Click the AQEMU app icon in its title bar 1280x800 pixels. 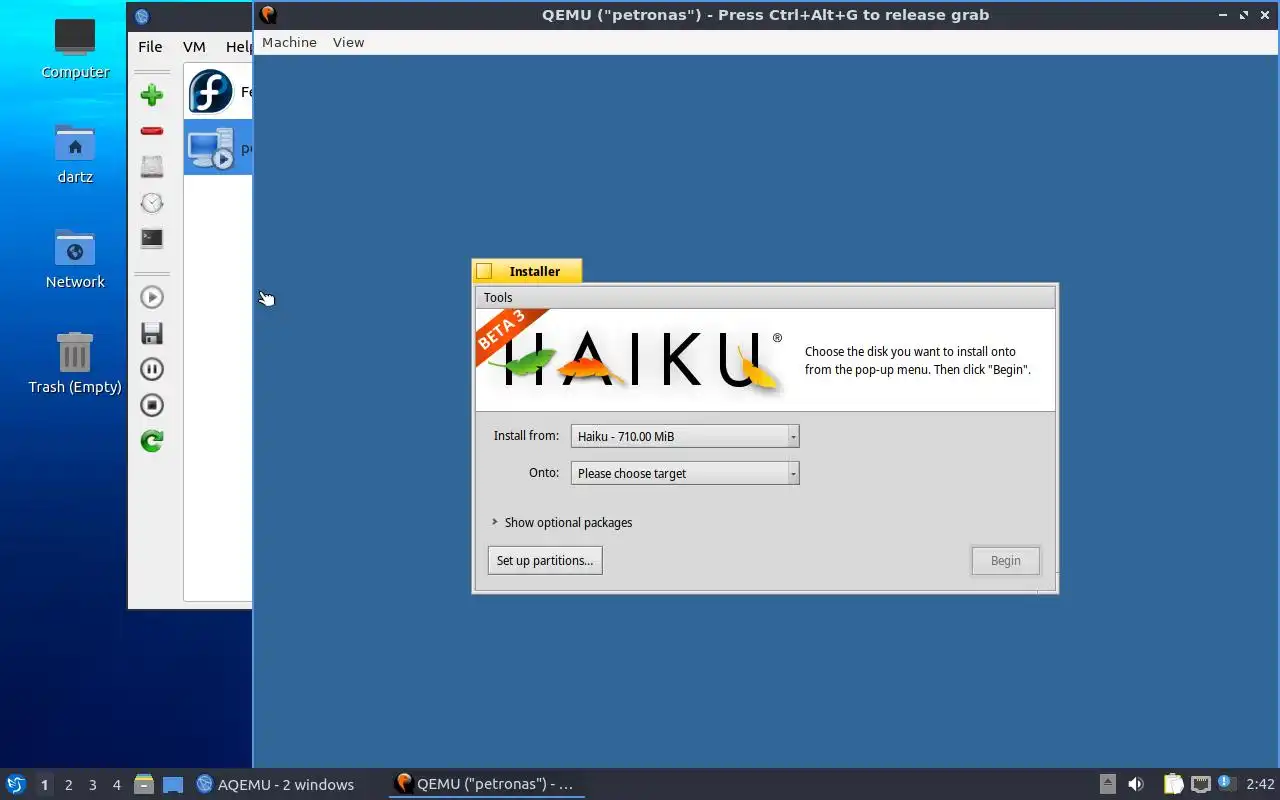pyautogui.click(x=142, y=16)
